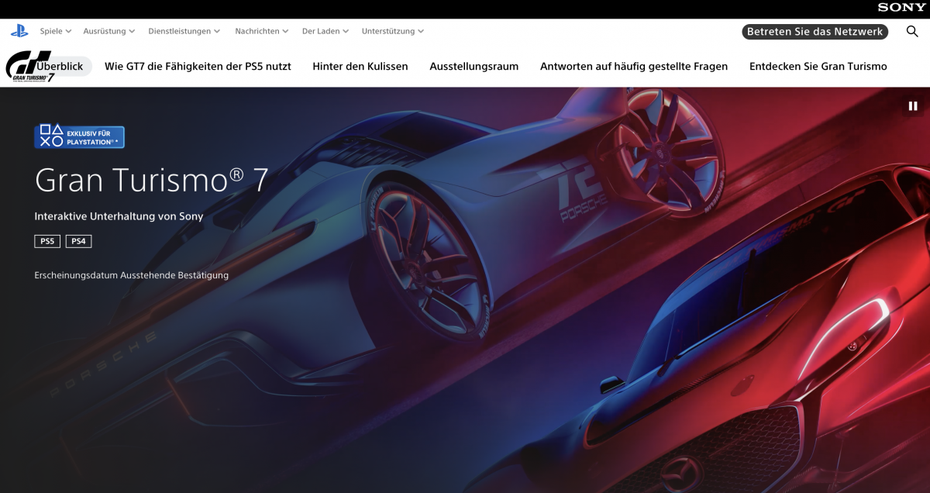Click Interaktive Unterhaltung von Sony text
This screenshot has width=930, height=493.
119,217
